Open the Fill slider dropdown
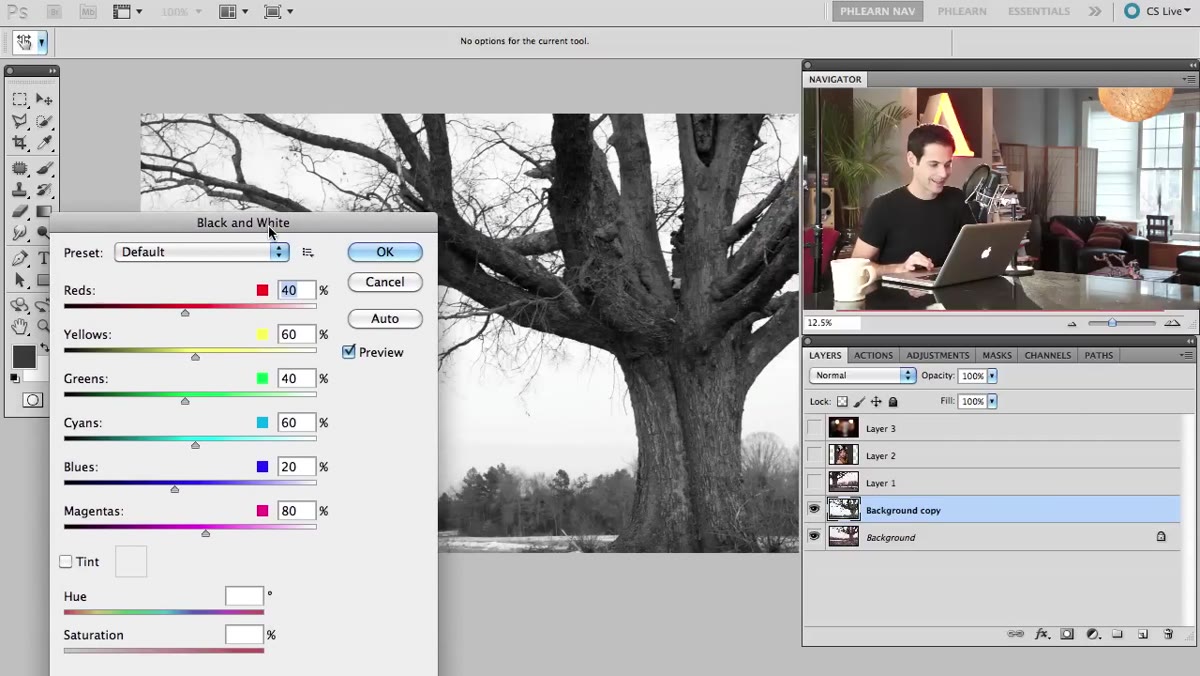This screenshot has width=1200, height=676. click(992, 401)
